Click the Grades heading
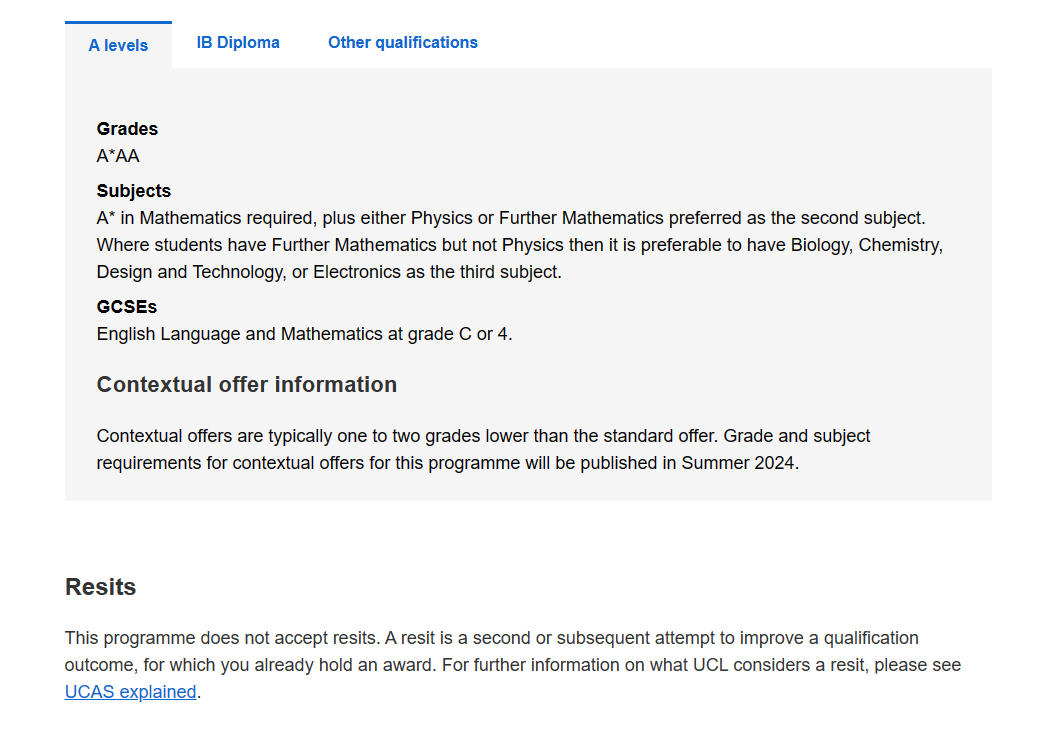 pyautogui.click(x=127, y=129)
